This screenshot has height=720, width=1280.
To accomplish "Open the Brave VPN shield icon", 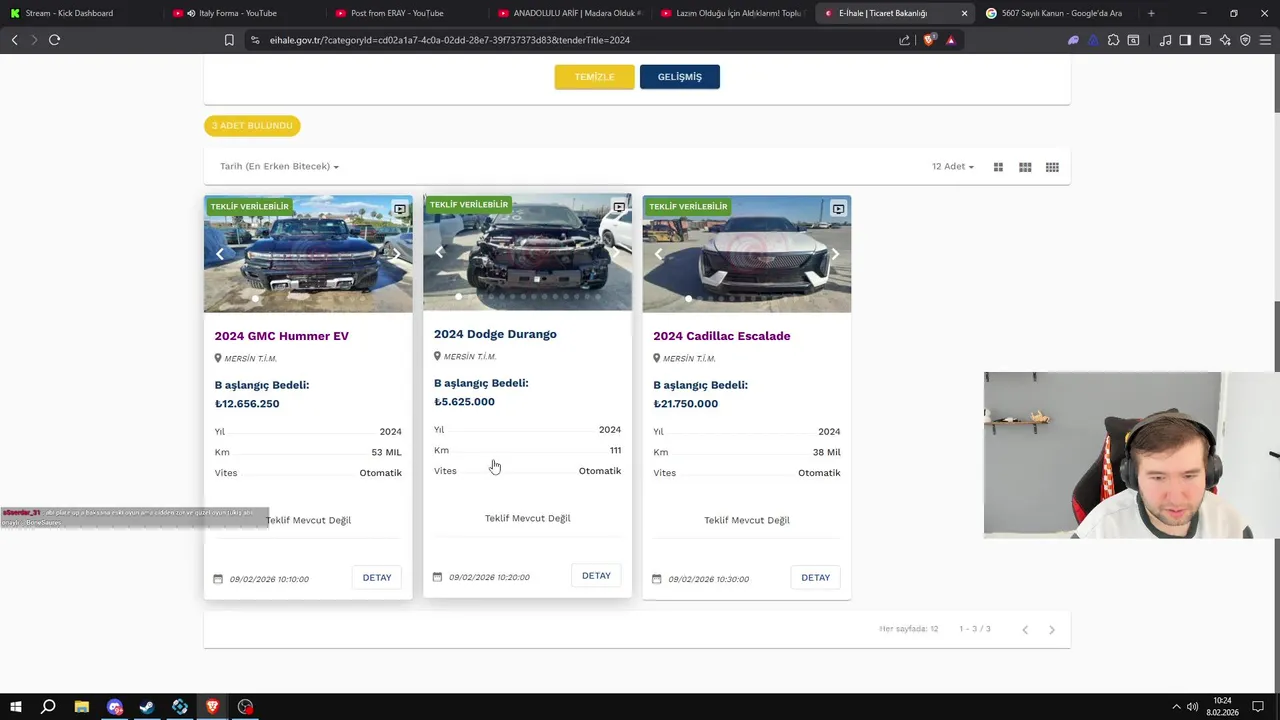I will 1245,40.
